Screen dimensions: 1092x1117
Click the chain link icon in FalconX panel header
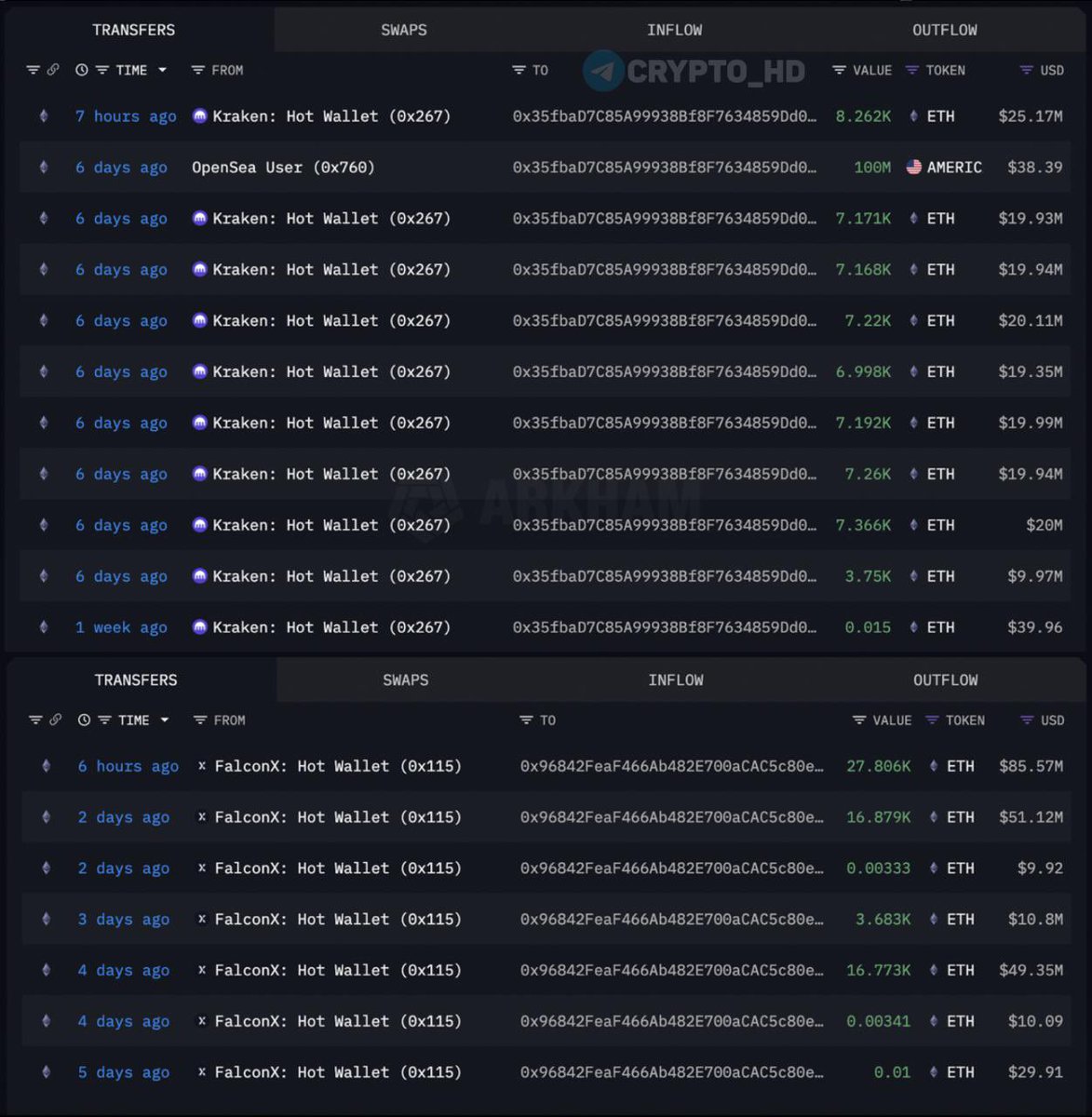pyautogui.click(x=56, y=720)
